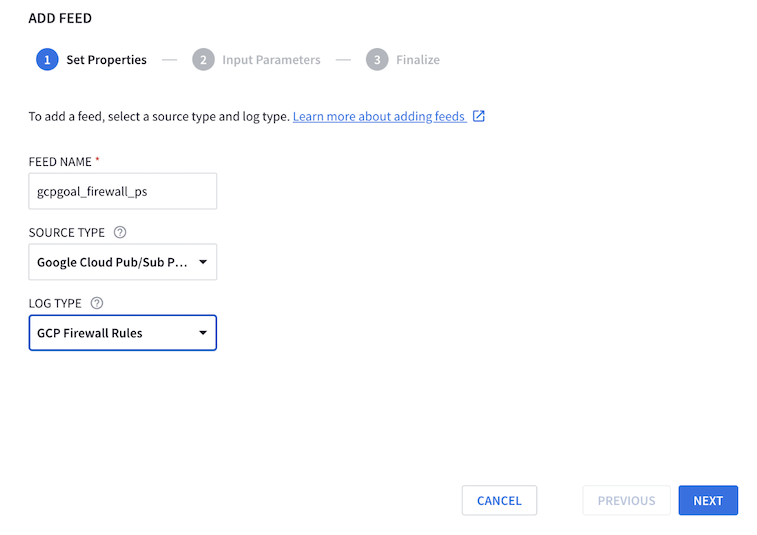Click the help icon next to LOG TYPE

(x=97, y=303)
